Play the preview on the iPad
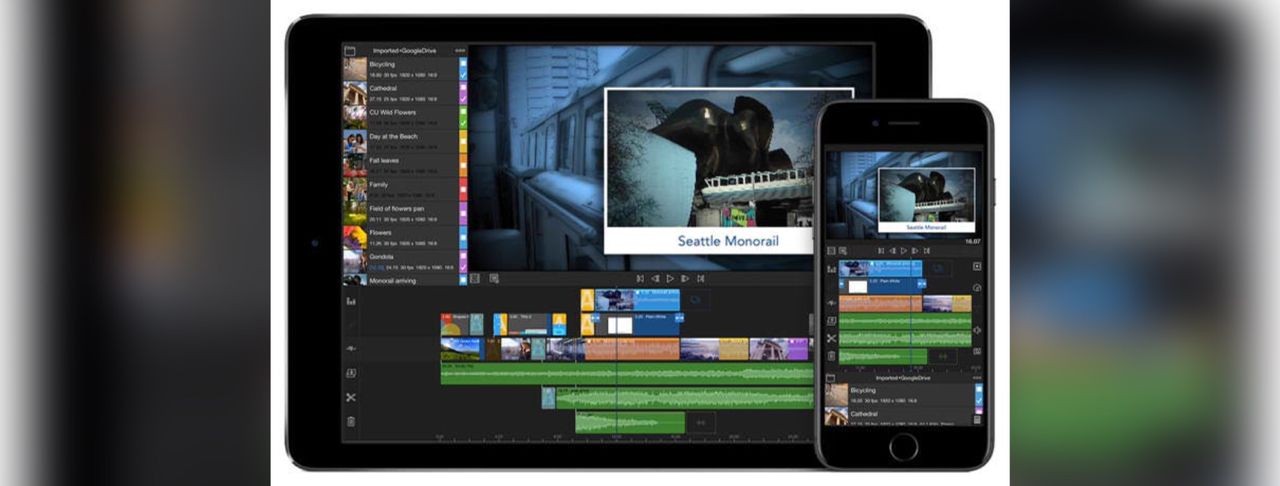 point(670,278)
